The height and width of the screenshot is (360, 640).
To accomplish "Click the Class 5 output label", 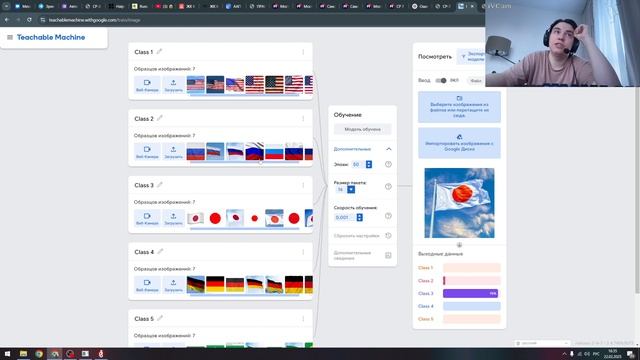I will (x=426, y=319).
